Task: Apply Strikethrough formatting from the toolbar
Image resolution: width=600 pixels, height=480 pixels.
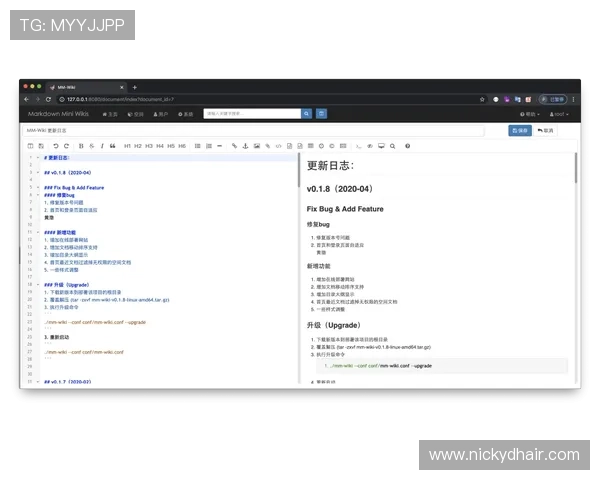Action: [x=91, y=146]
